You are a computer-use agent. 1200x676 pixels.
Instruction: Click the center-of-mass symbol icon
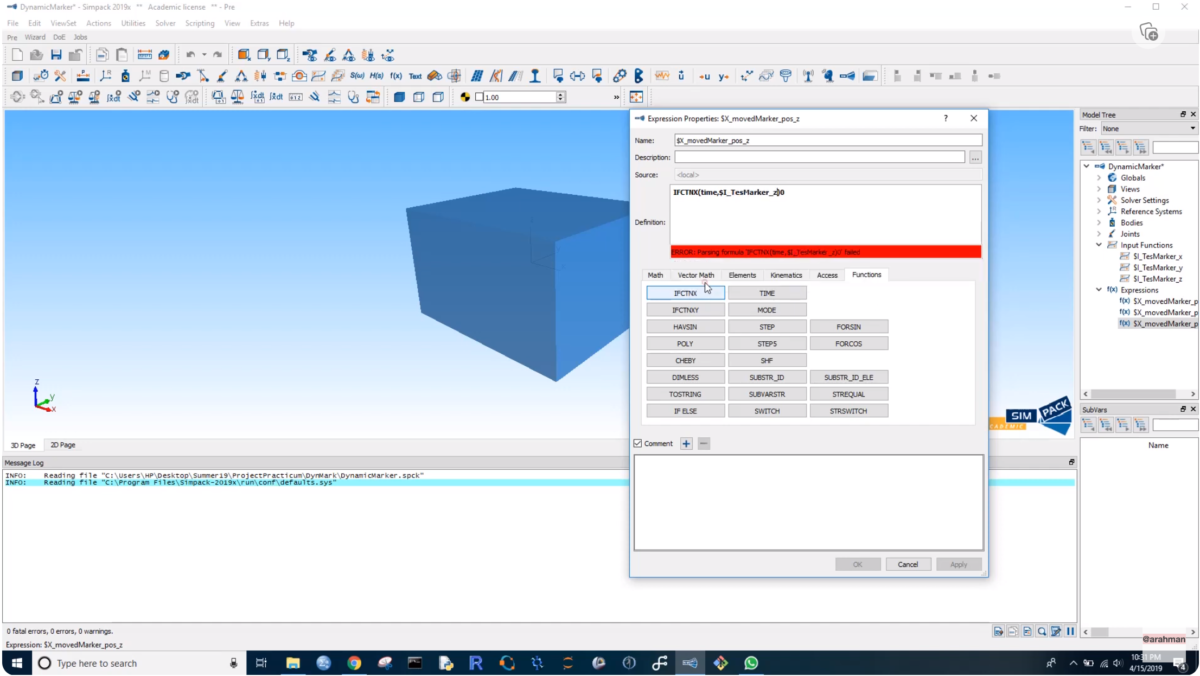(x=464, y=97)
